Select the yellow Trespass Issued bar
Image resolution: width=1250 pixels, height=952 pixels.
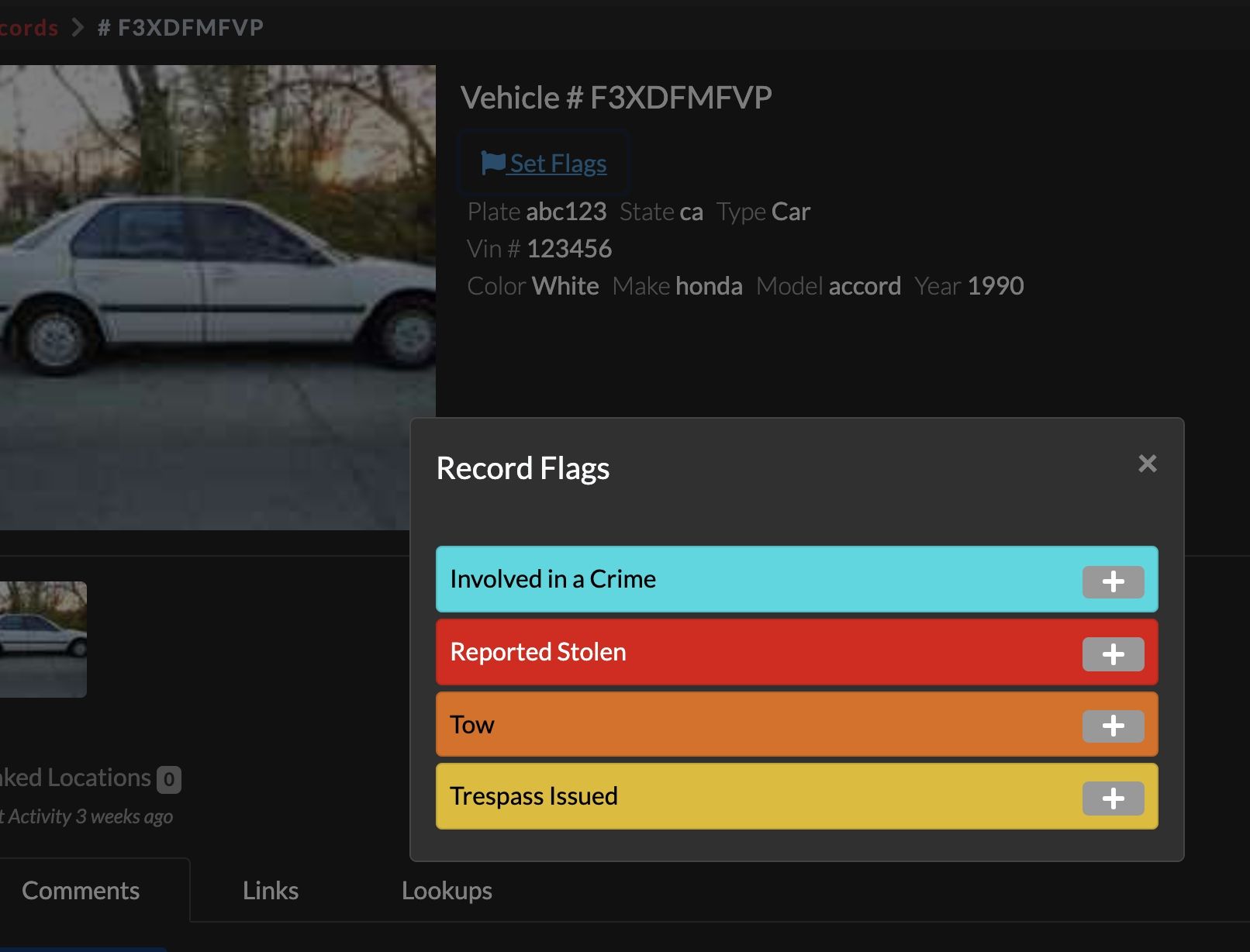698,795
